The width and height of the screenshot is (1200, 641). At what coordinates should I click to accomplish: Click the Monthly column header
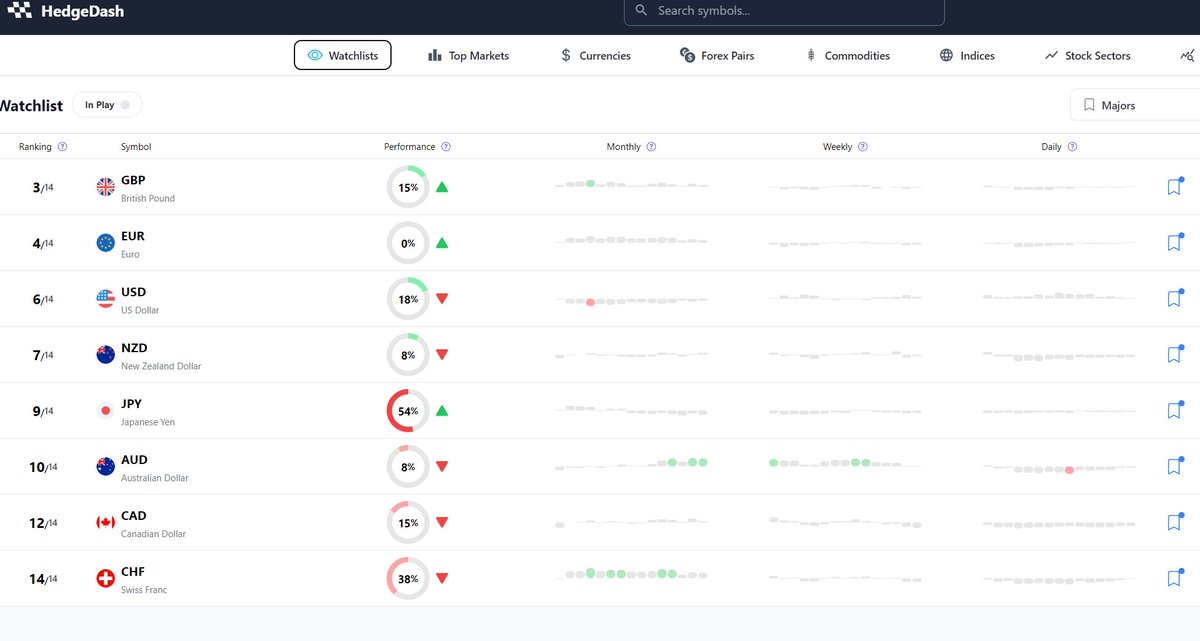(624, 147)
